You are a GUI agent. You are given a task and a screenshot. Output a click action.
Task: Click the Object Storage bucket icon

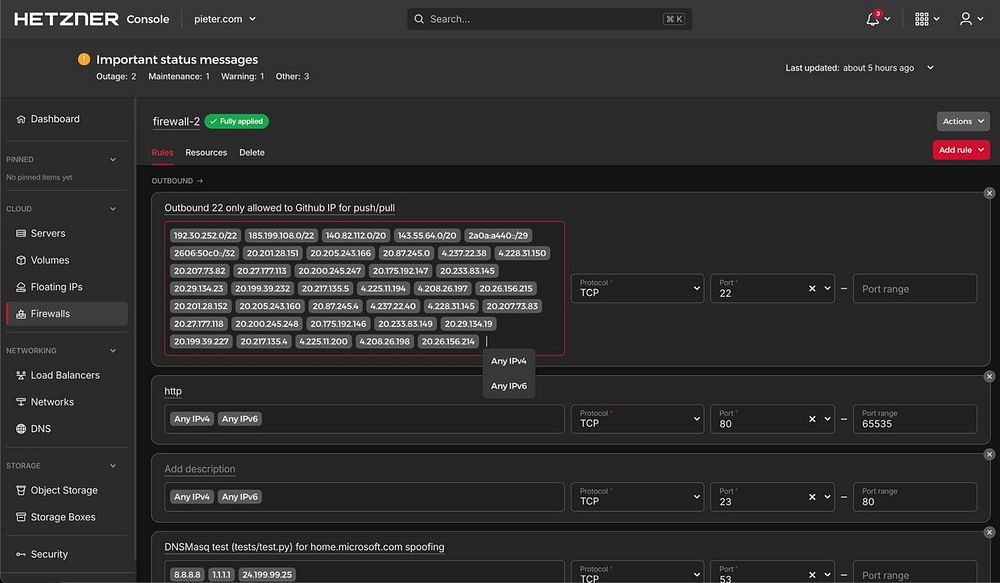21,491
